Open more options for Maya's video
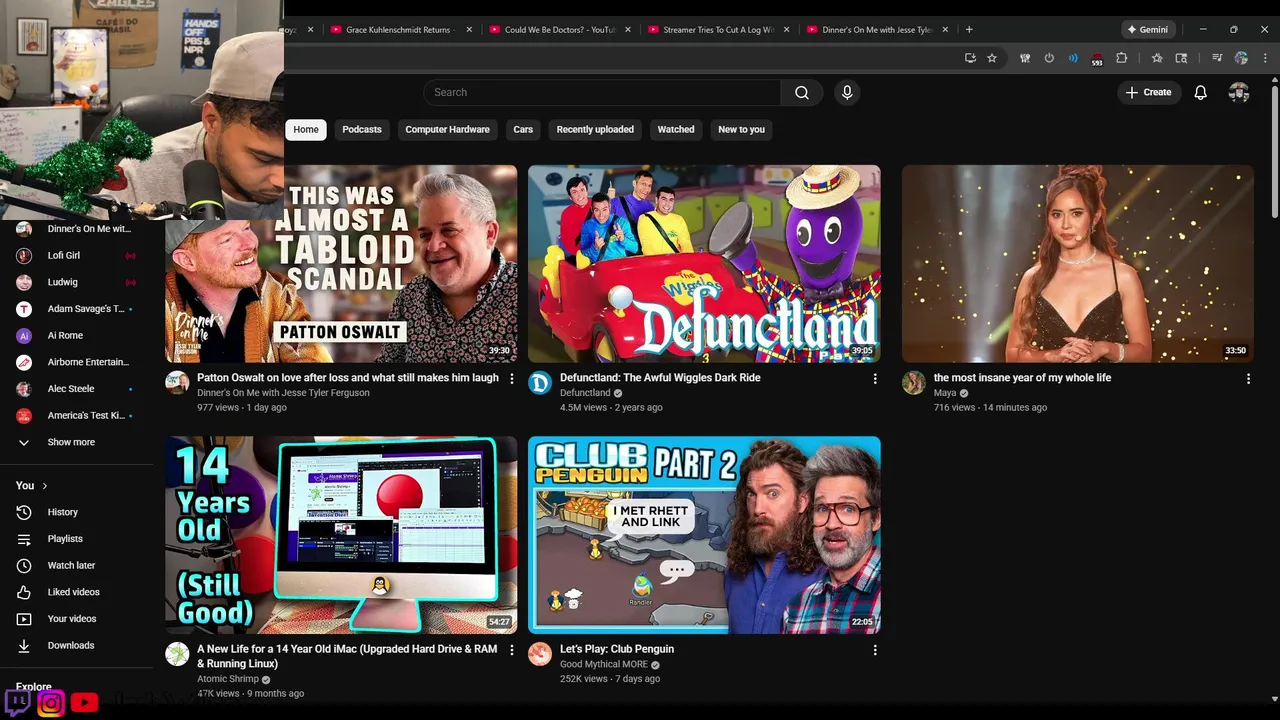1280x720 pixels. pos(1248,379)
